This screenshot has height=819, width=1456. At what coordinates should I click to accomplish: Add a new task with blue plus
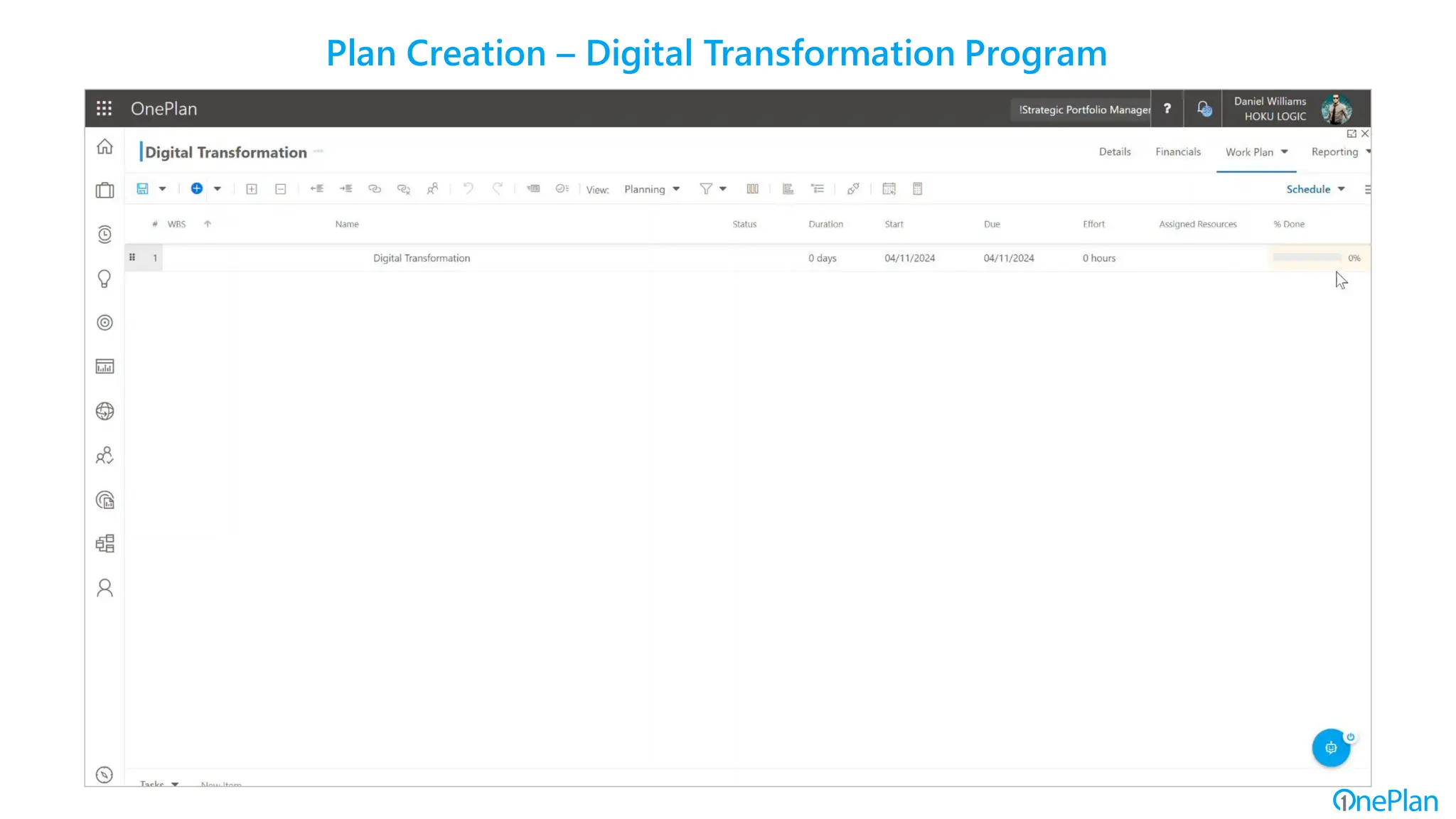click(197, 188)
